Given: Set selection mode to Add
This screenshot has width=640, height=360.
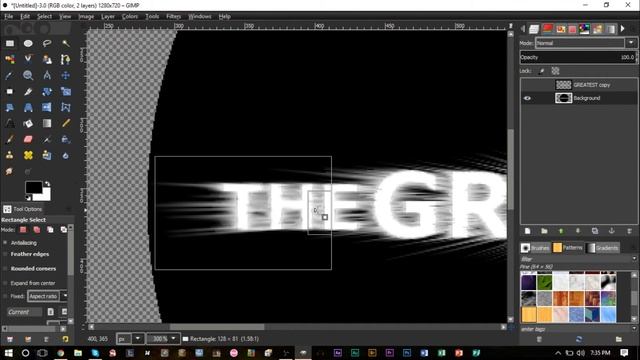Looking at the screenshot, I should pos(36,230).
